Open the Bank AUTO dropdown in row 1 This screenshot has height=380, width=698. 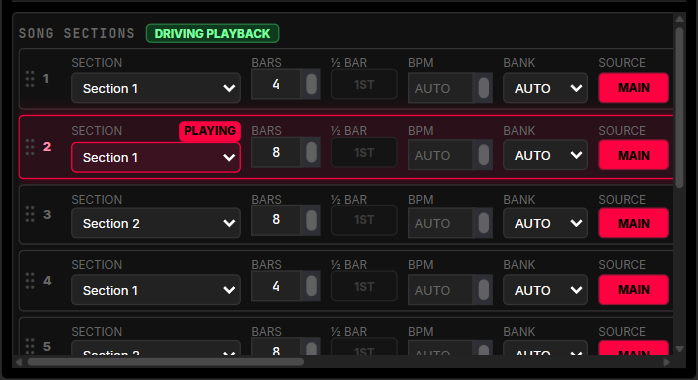tap(545, 88)
